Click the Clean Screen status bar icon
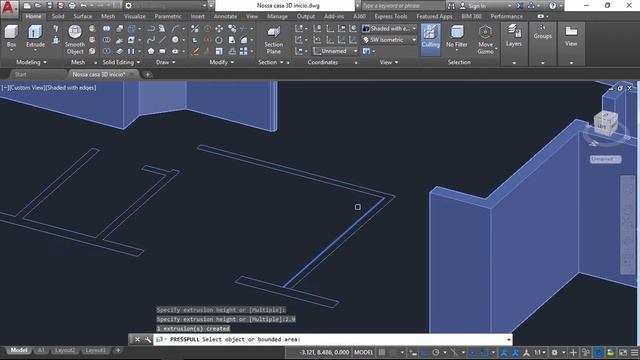 [623, 352]
